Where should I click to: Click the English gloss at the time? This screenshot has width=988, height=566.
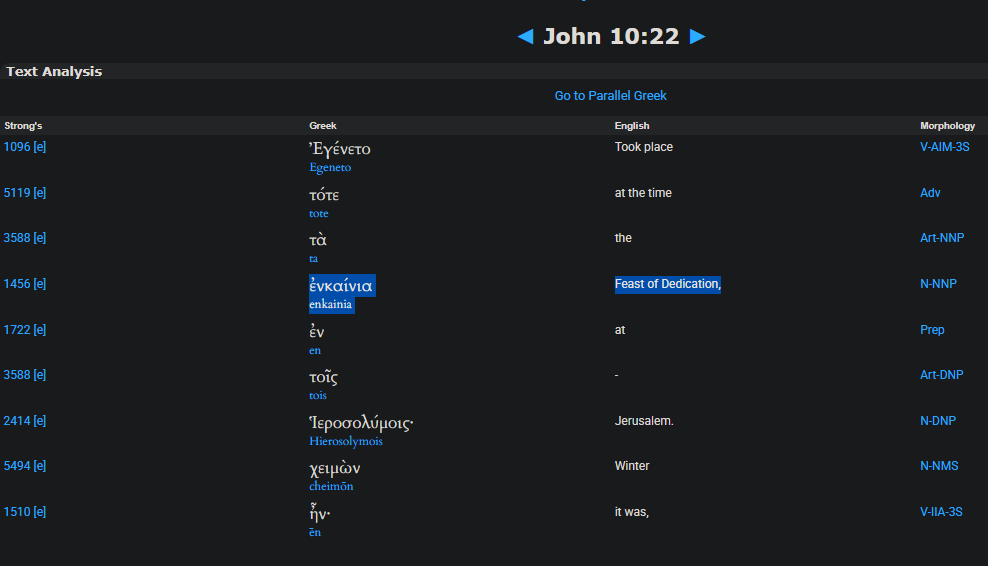tap(643, 193)
